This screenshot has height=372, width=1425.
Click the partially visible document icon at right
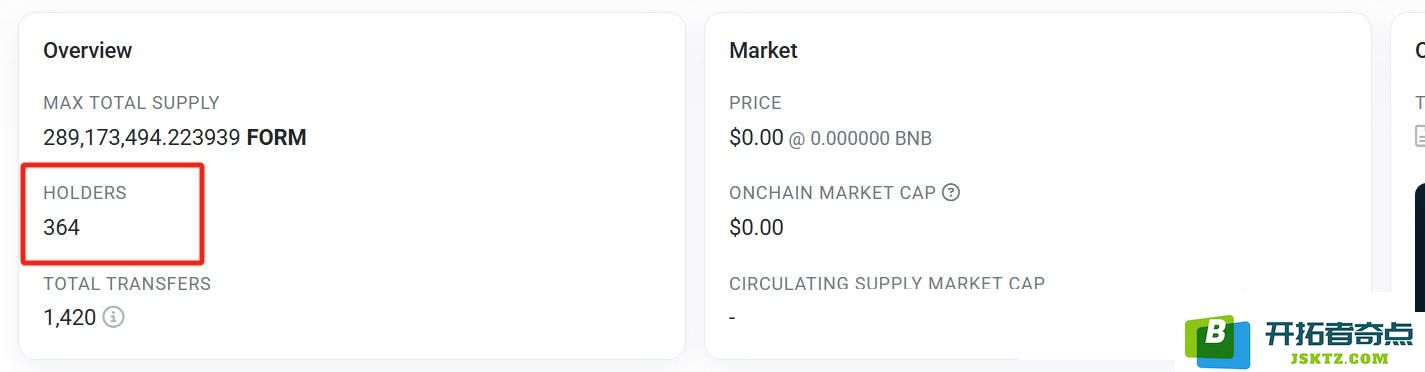tap(1420, 136)
